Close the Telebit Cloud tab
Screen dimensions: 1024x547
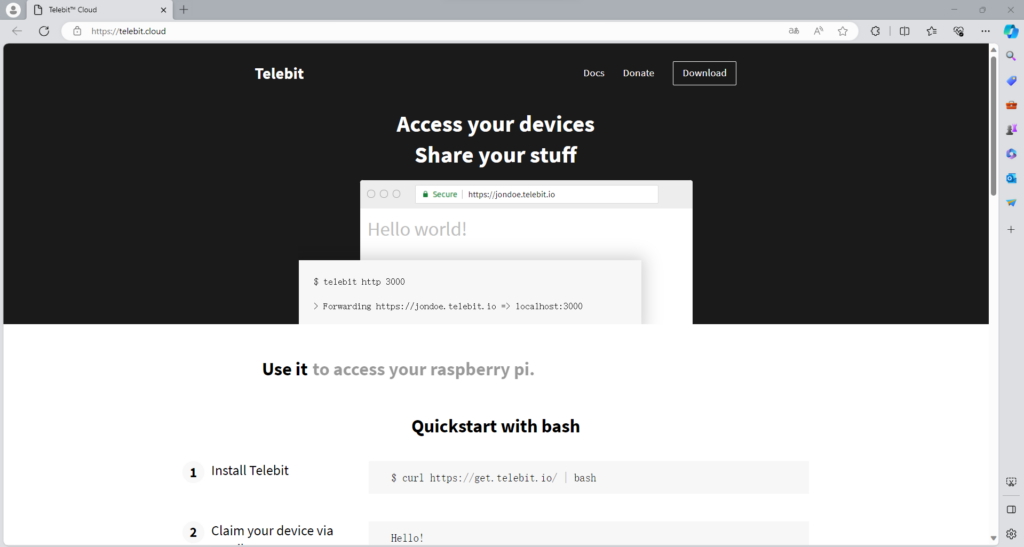coord(163,10)
